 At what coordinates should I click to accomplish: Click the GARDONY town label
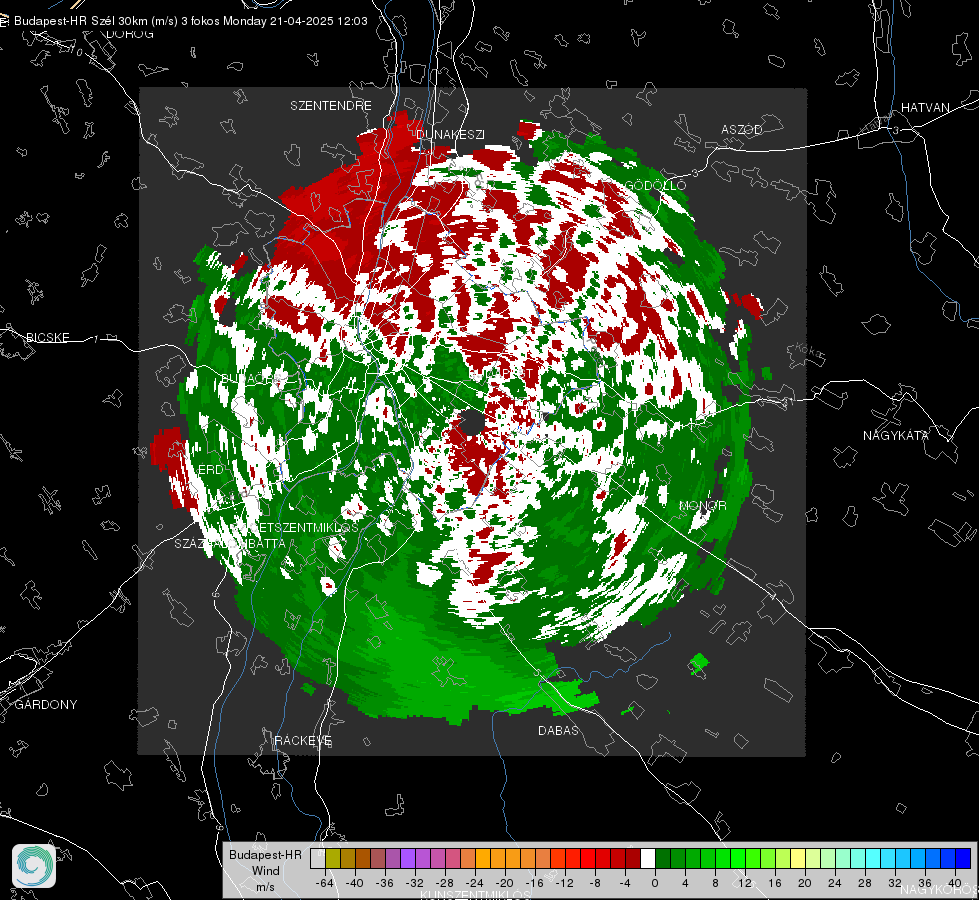pos(46,705)
